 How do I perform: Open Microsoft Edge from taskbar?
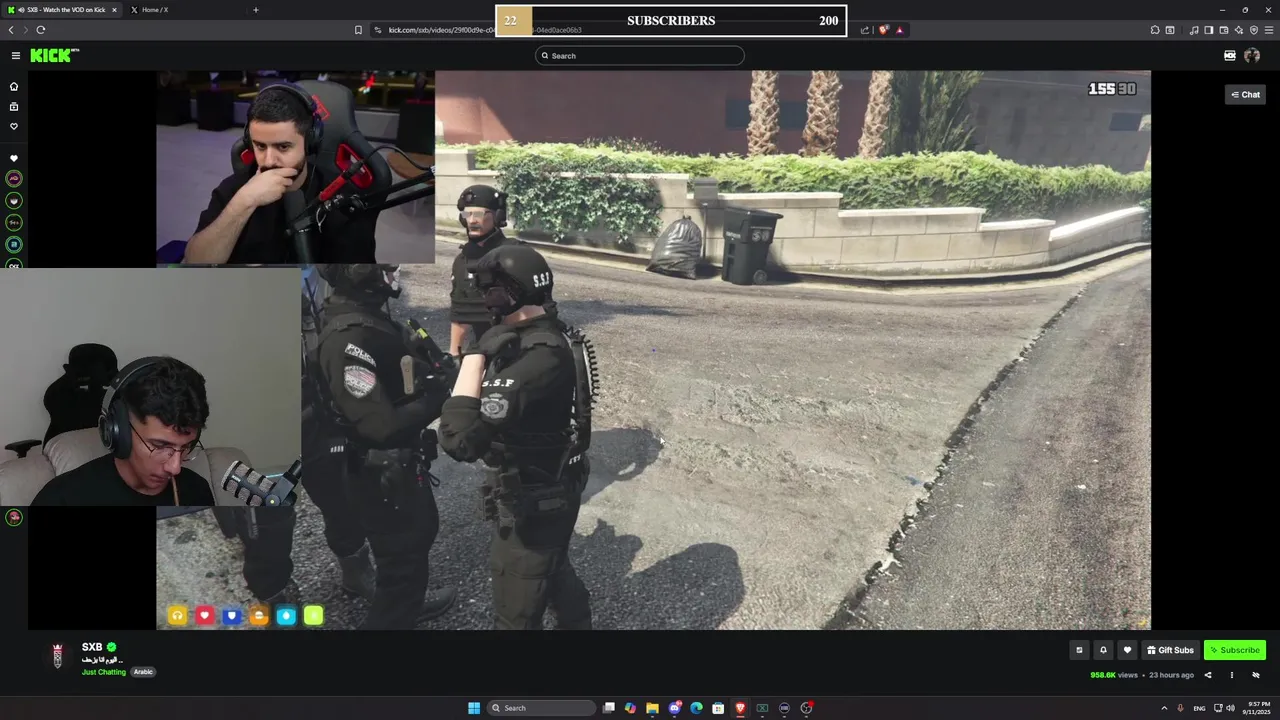tap(696, 708)
